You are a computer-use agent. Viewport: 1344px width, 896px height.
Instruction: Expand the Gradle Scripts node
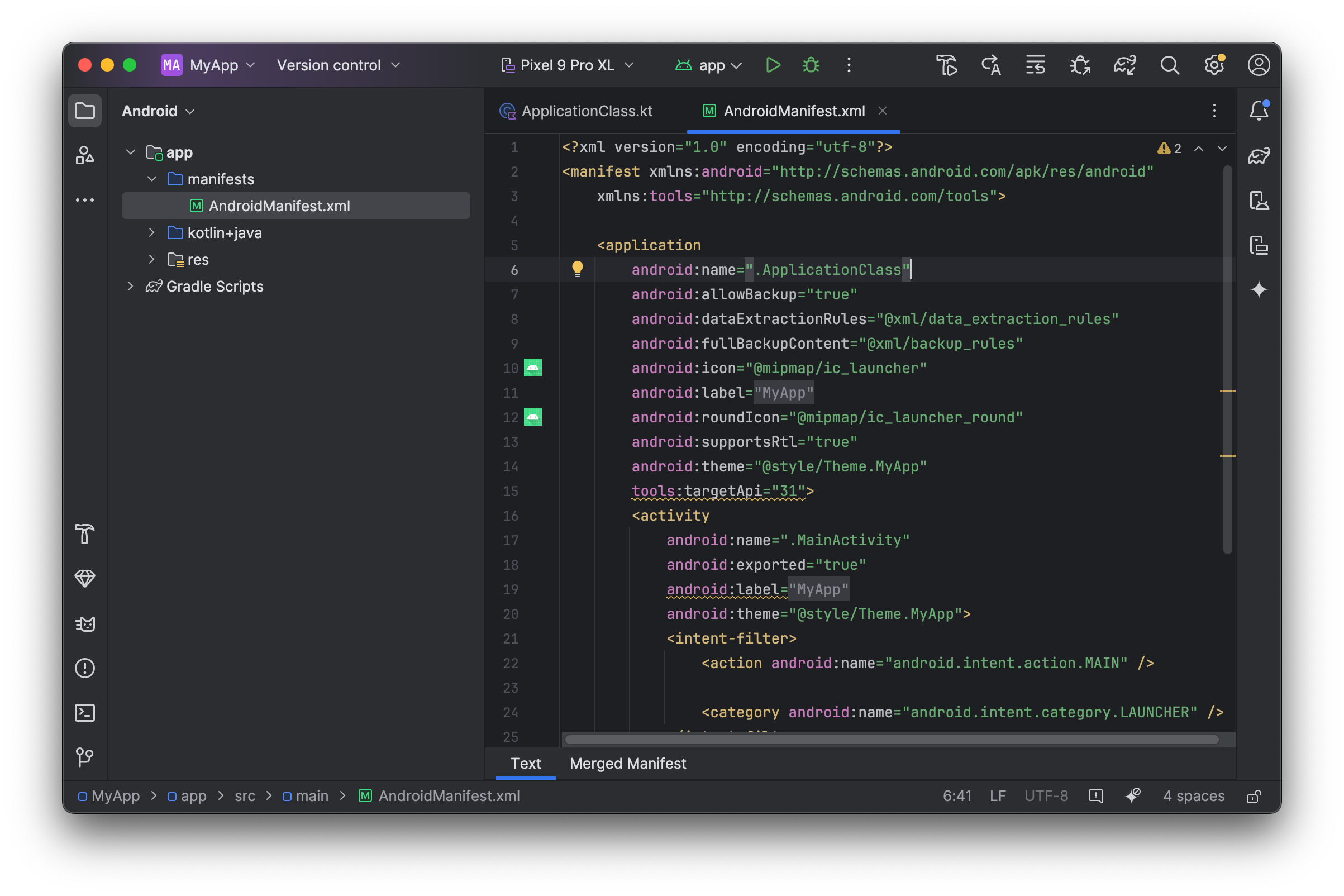click(130, 287)
